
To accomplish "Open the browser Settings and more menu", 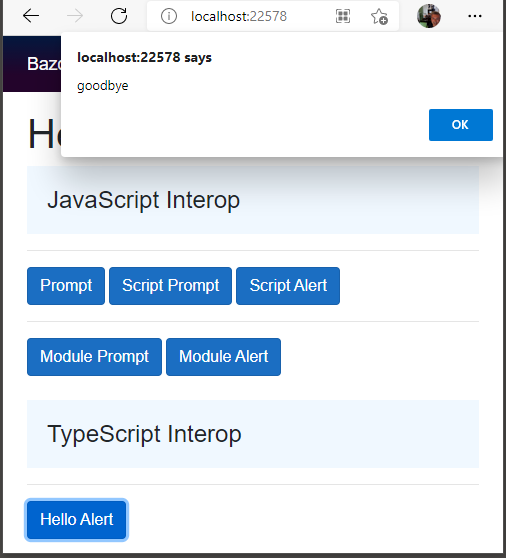I will pyautogui.click(x=475, y=16).
